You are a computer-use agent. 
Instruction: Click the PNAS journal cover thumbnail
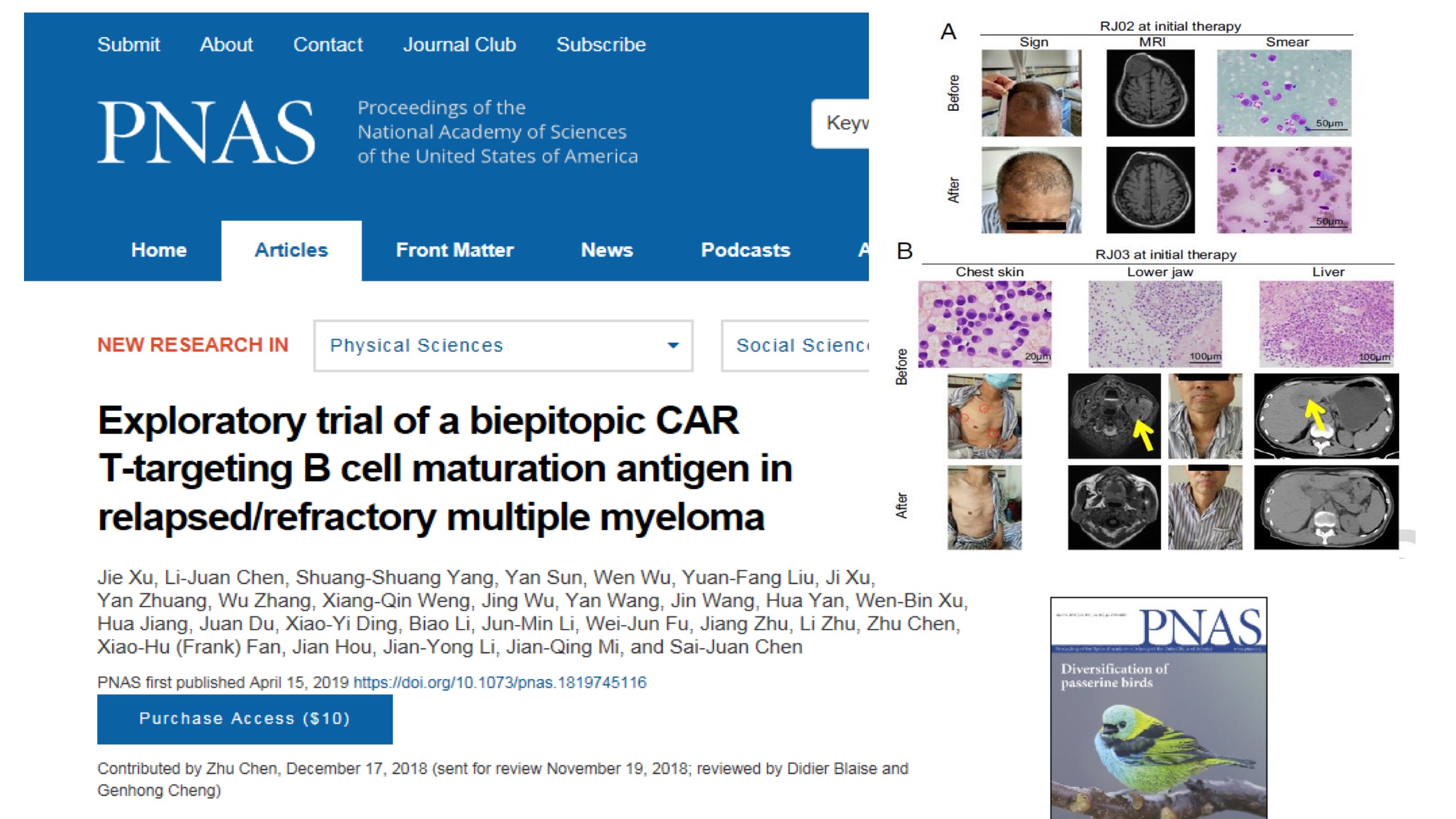coord(1159,708)
